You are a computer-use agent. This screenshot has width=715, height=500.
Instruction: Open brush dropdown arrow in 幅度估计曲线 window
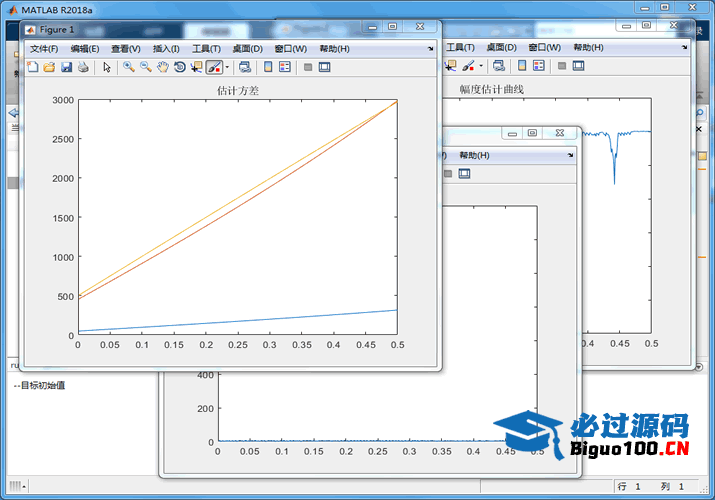coord(481,66)
